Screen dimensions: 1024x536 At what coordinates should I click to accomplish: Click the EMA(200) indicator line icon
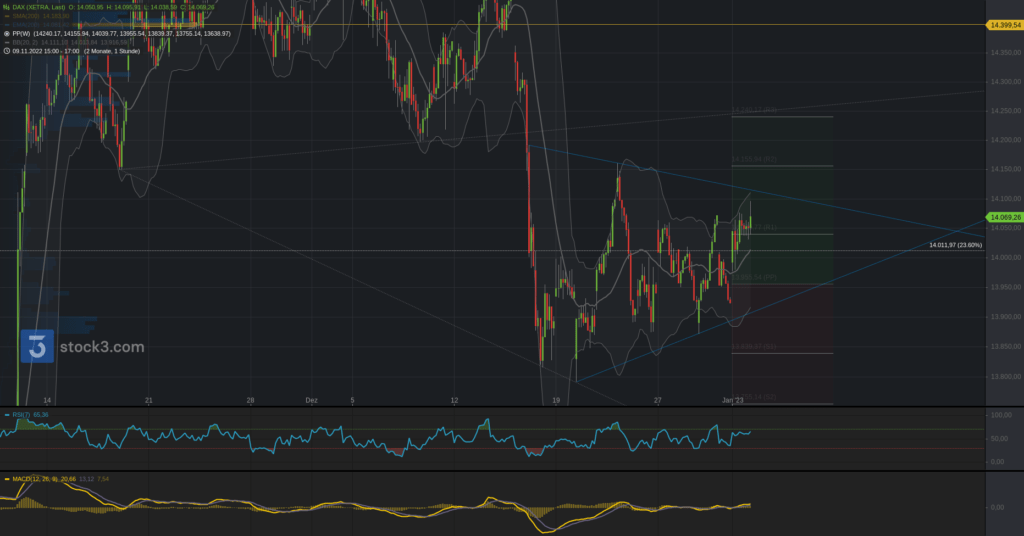point(7,25)
